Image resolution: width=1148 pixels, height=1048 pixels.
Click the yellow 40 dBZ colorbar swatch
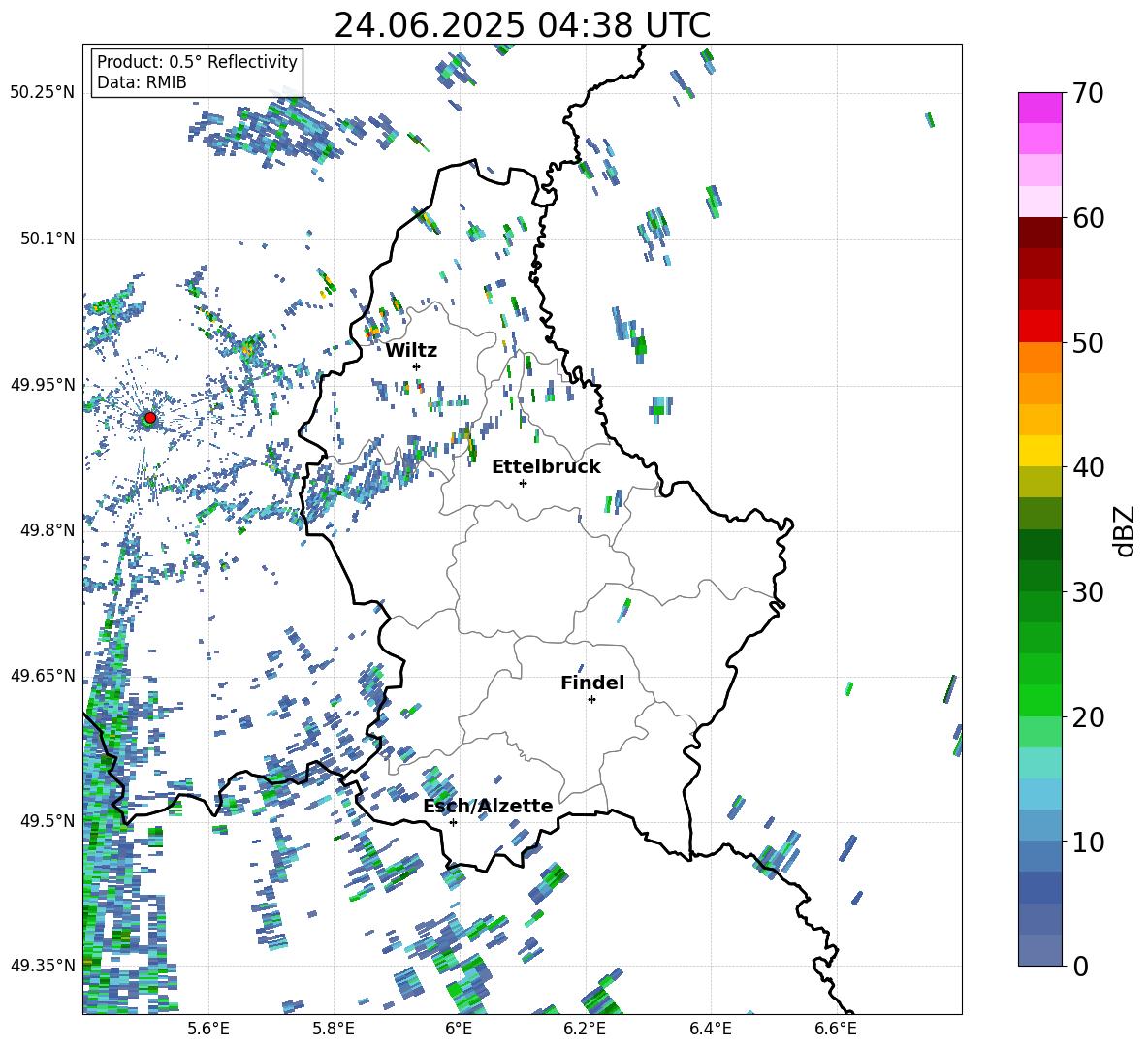(x=1039, y=451)
